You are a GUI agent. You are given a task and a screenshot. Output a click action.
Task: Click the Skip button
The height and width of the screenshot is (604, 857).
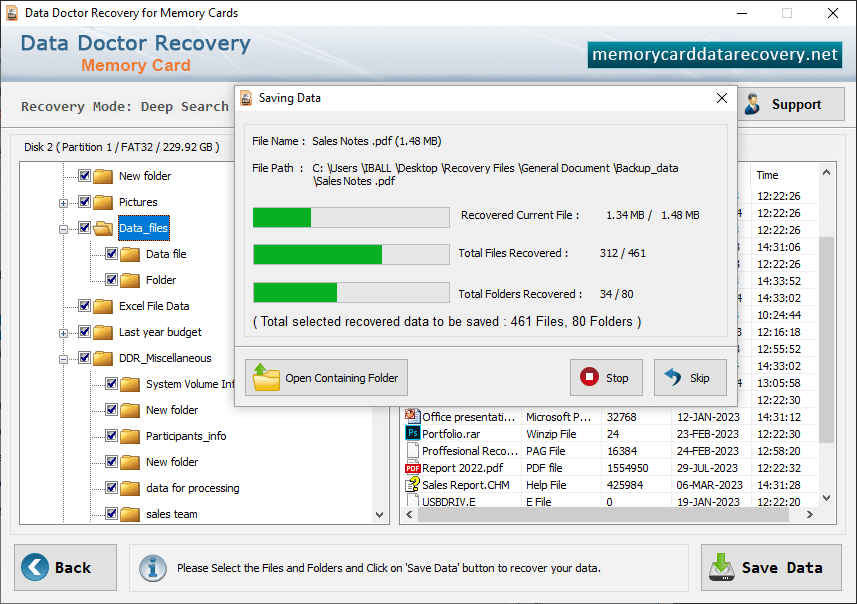pyautogui.click(x=690, y=377)
